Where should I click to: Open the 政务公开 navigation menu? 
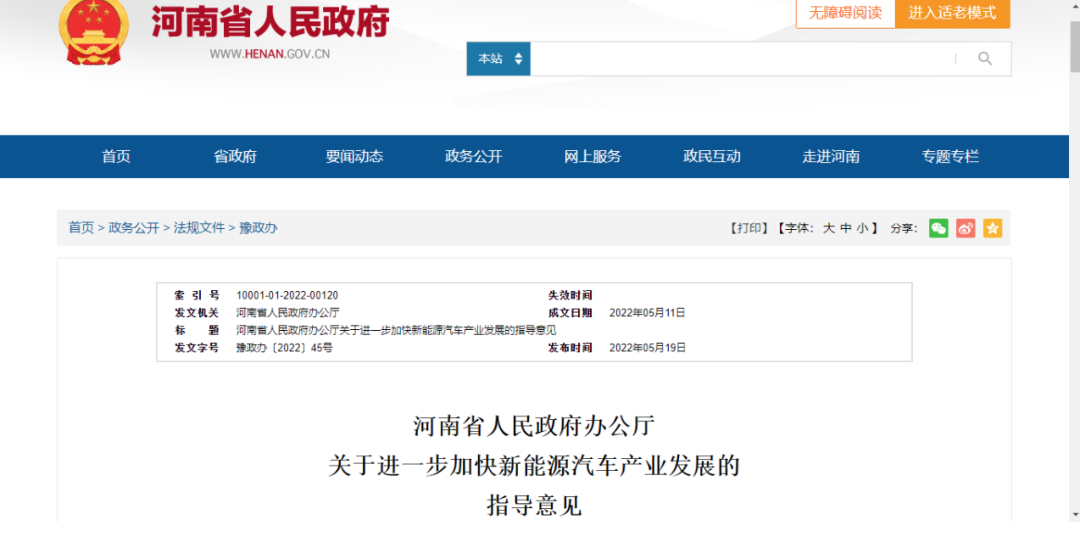[473, 156]
